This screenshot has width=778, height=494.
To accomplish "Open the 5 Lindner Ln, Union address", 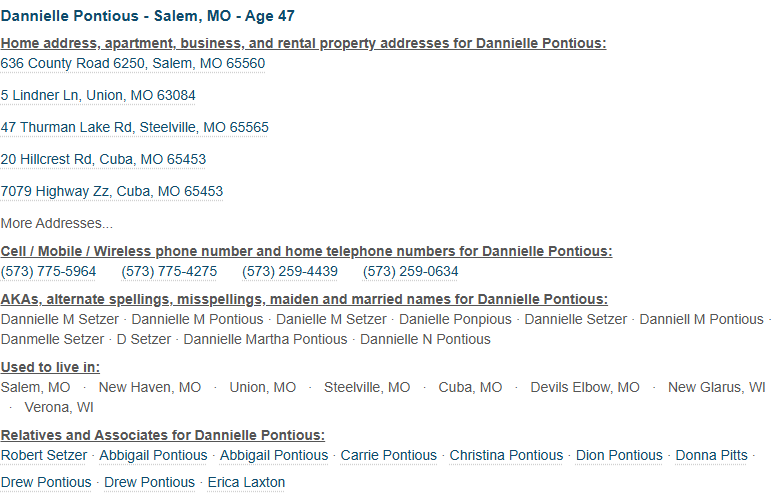I will [98, 95].
